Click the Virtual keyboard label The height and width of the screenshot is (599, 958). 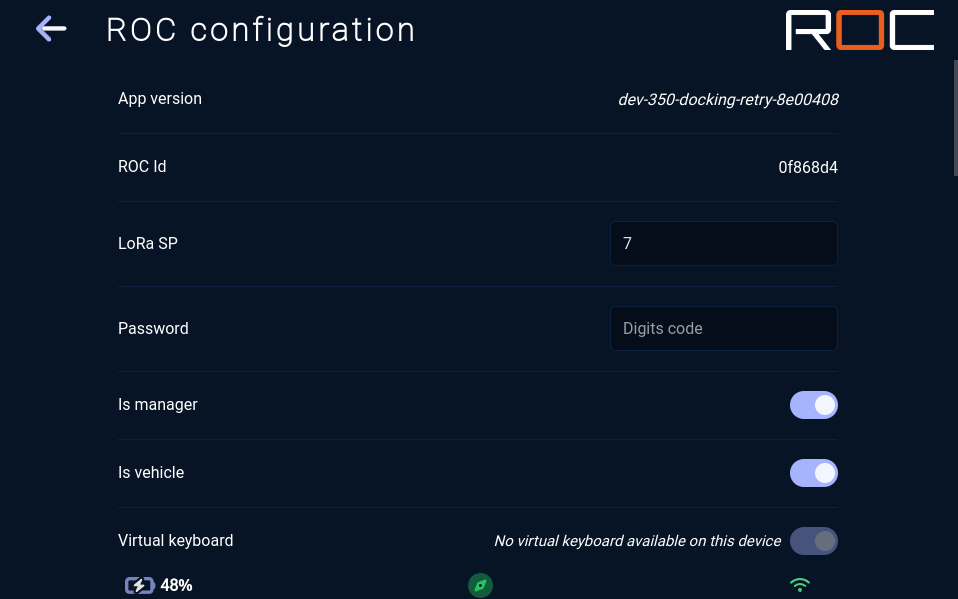[175, 540]
